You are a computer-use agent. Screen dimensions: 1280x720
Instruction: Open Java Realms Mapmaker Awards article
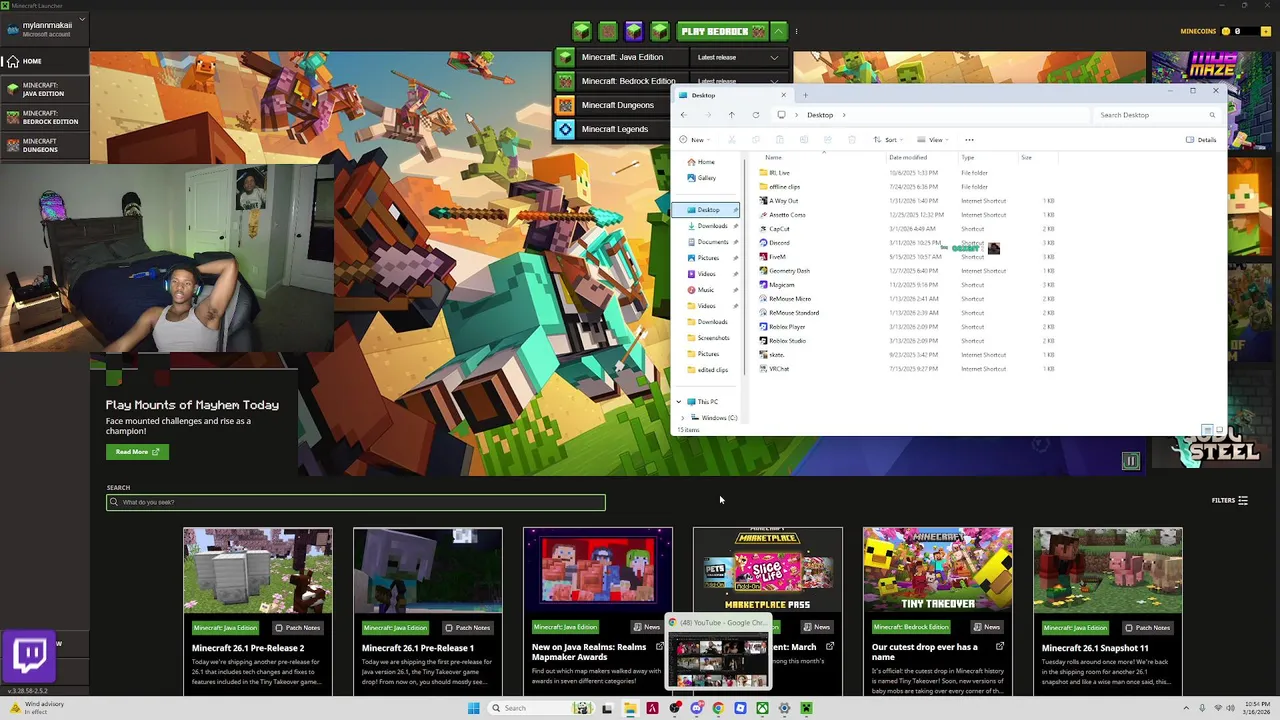coord(598,612)
